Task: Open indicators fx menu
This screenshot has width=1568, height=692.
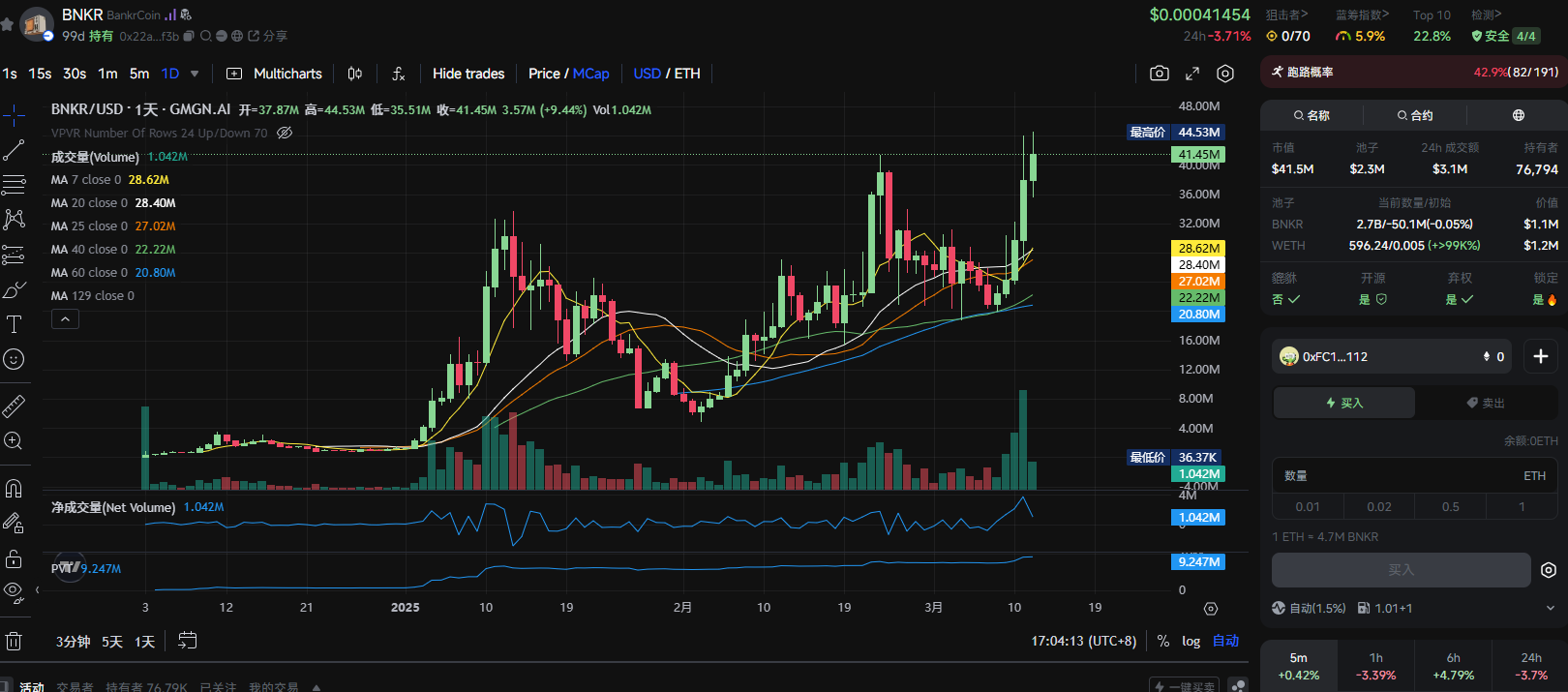Action: tap(398, 74)
